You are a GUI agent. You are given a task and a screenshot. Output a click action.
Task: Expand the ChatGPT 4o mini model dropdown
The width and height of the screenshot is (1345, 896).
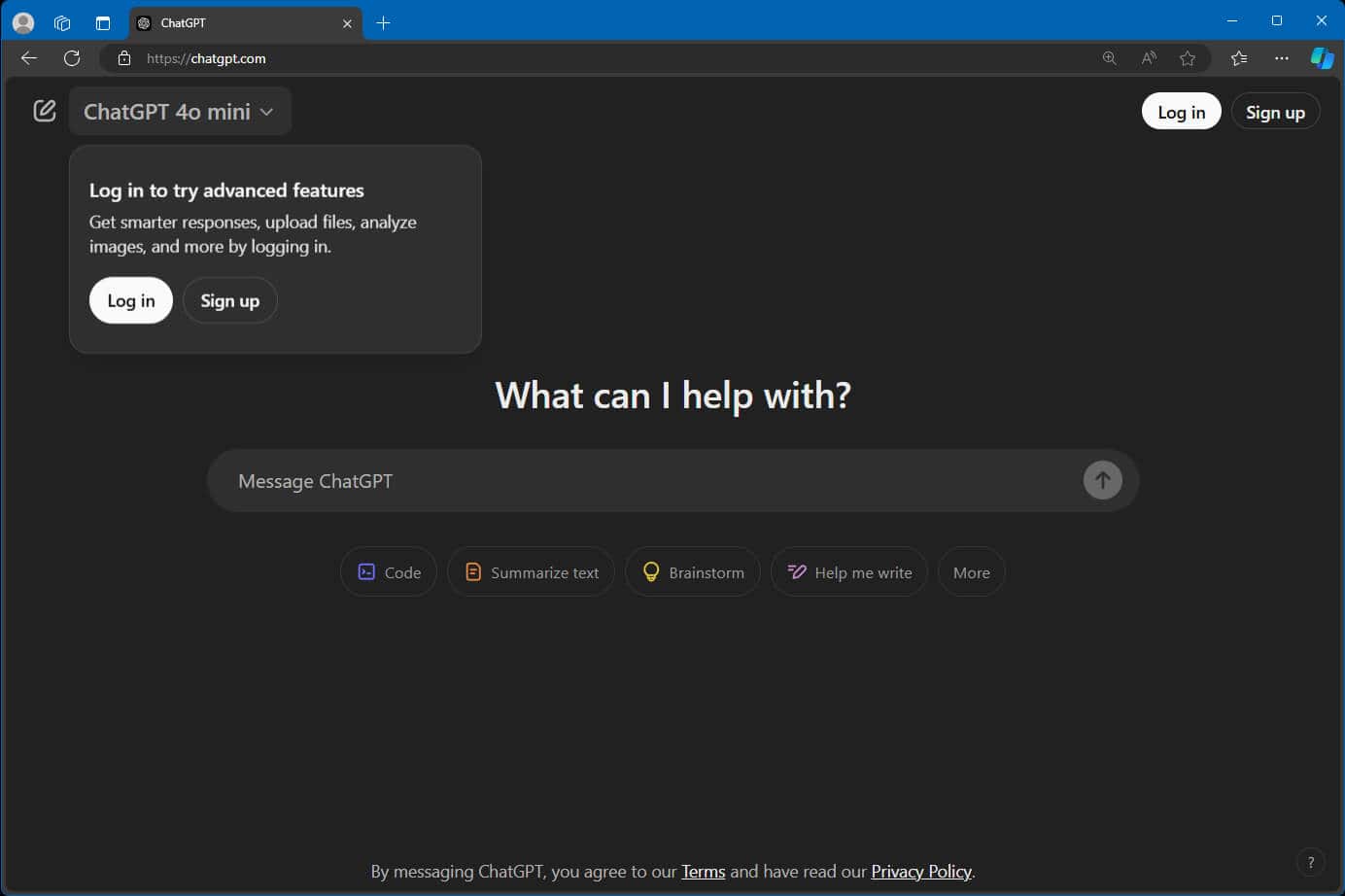(x=179, y=112)
